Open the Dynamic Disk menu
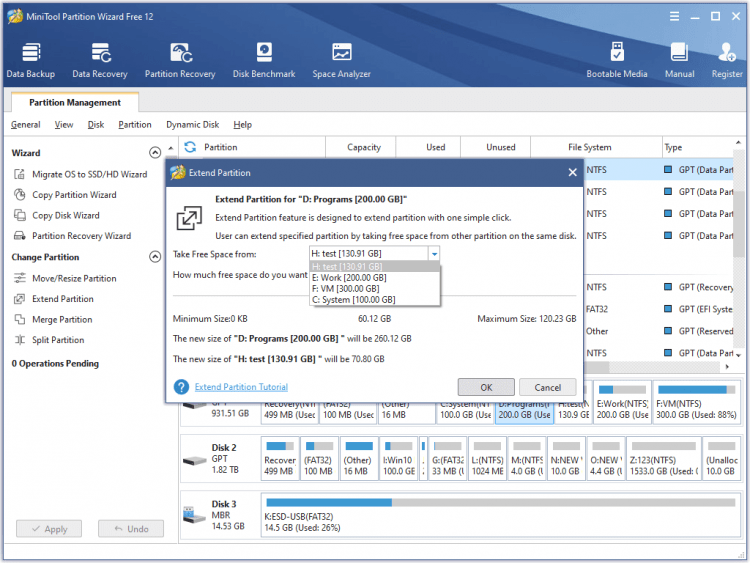 (192, 124)
